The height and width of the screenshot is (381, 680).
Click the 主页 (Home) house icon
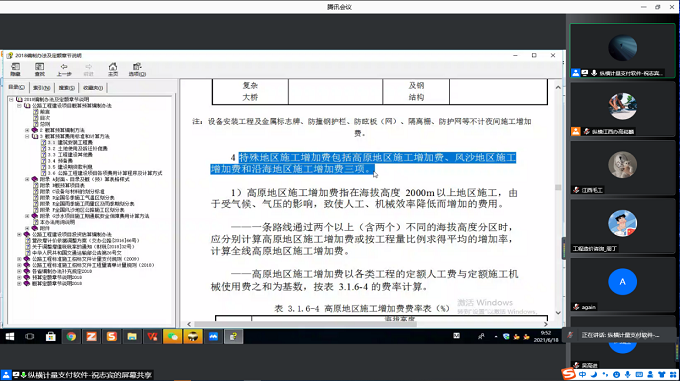click(x=113, y=68)
